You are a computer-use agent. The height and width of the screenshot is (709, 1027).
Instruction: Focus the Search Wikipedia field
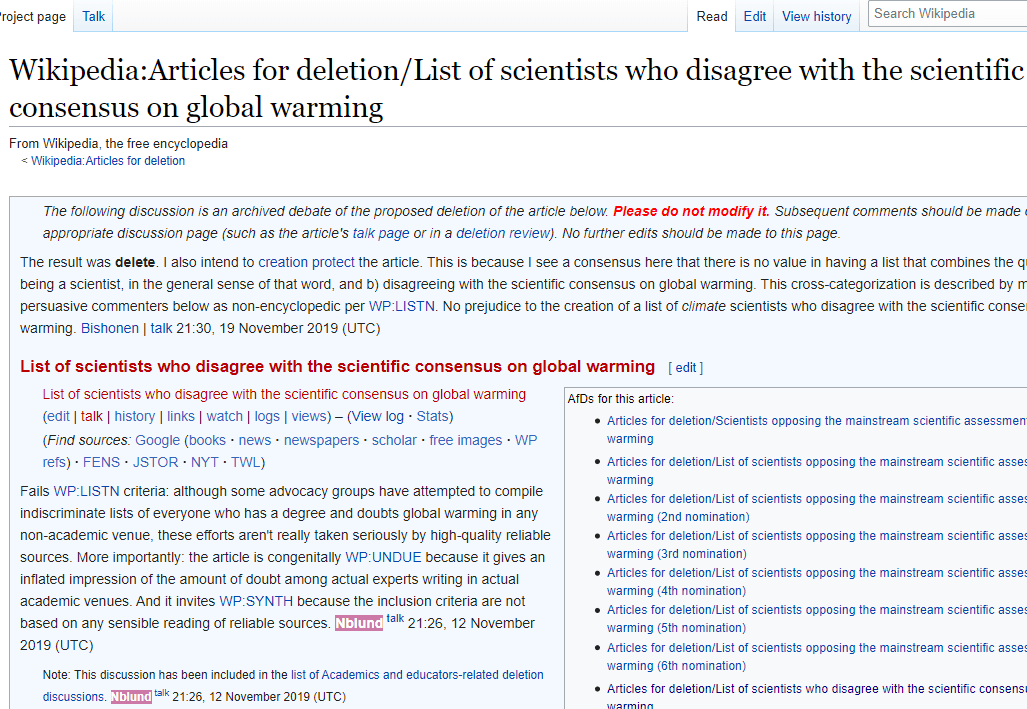pyautogui.click(x=948, y=14)
